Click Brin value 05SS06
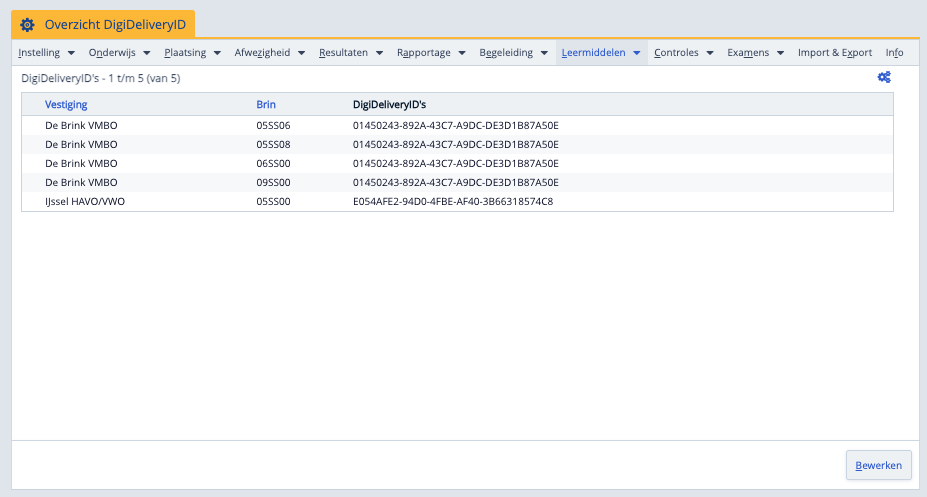Screen dimensions: 927x497 pos(273,125)
